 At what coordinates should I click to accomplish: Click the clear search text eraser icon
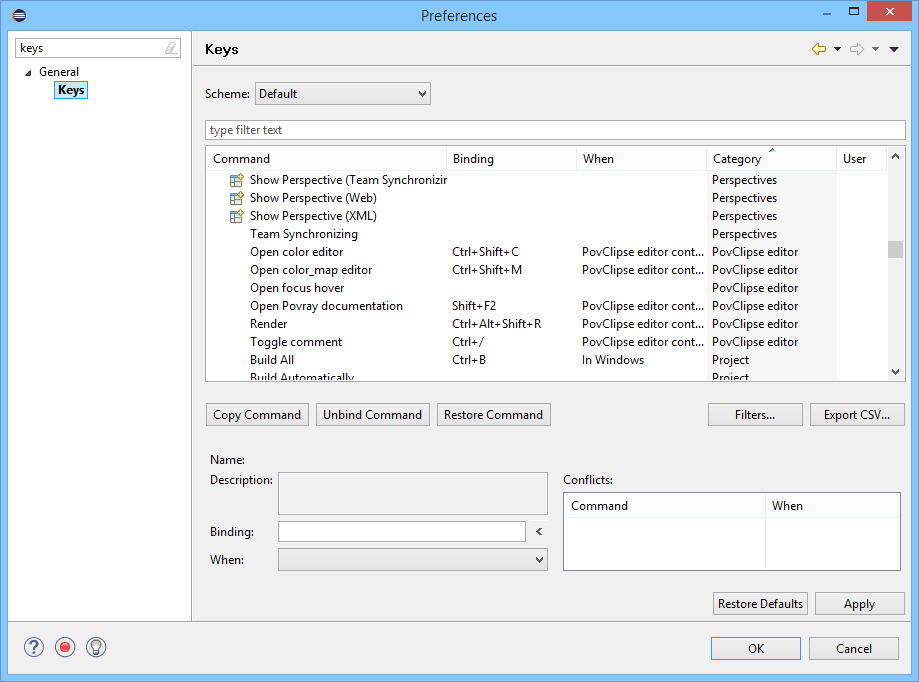click(x=171, y=48)
